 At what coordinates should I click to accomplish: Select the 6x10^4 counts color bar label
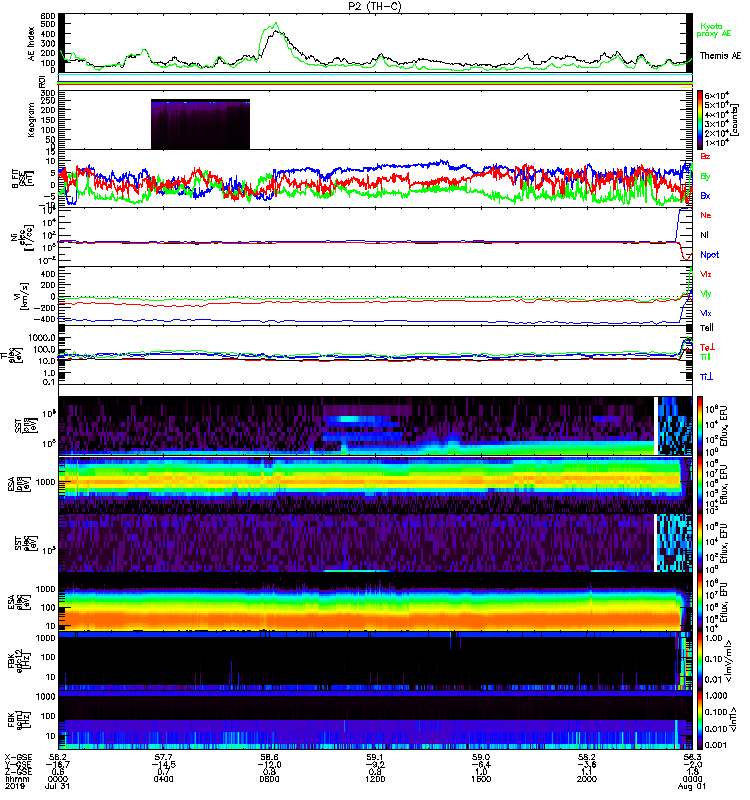[717, 96]
